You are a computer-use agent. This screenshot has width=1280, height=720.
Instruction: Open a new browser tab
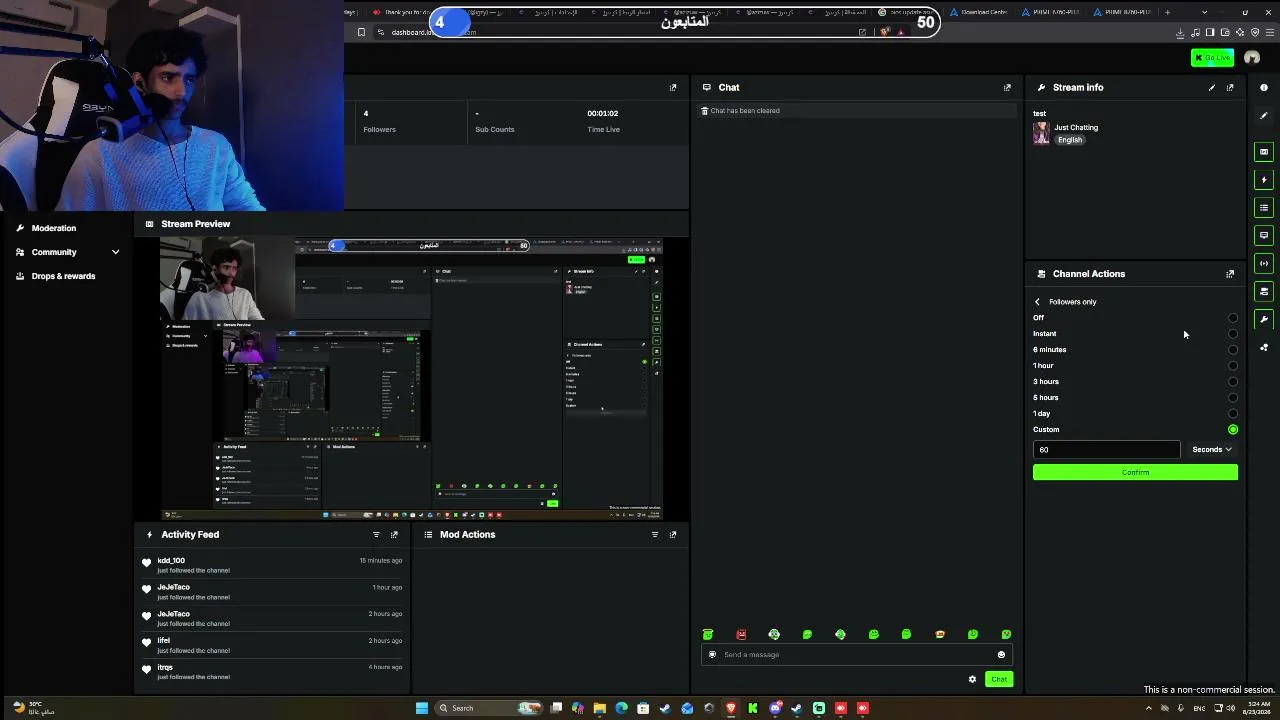(x=1167, y=12)
